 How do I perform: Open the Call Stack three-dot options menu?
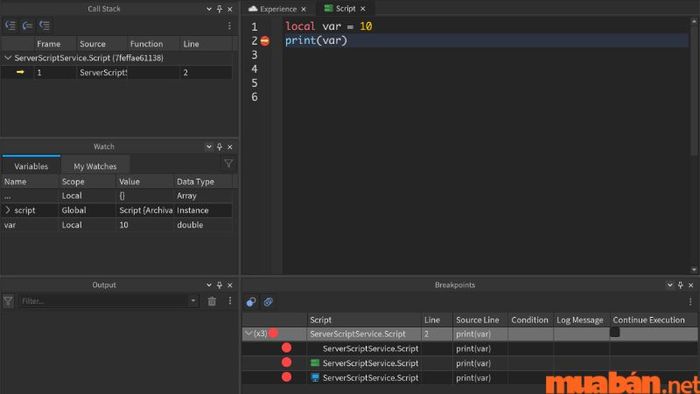point(229,26)
